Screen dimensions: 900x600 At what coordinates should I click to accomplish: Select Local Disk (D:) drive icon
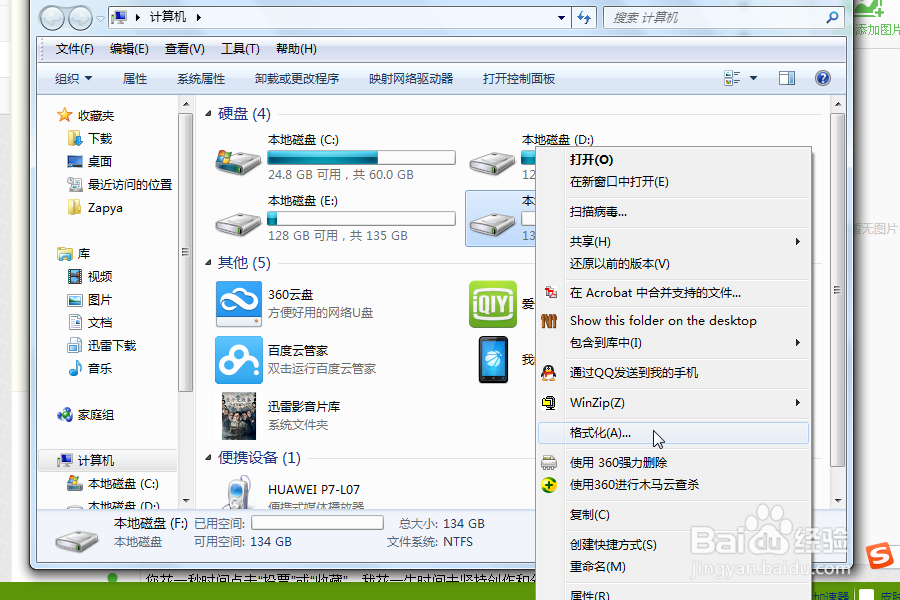[x=492, y=162]
